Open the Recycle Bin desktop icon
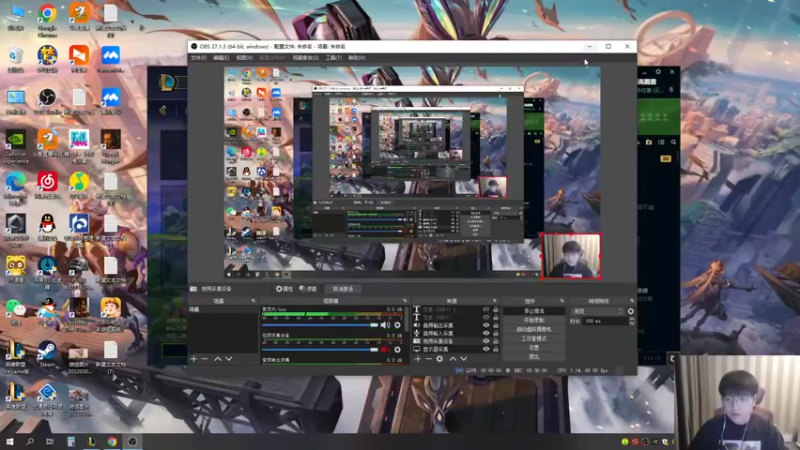Screen dimensions: 800x450 coord(15,60)
